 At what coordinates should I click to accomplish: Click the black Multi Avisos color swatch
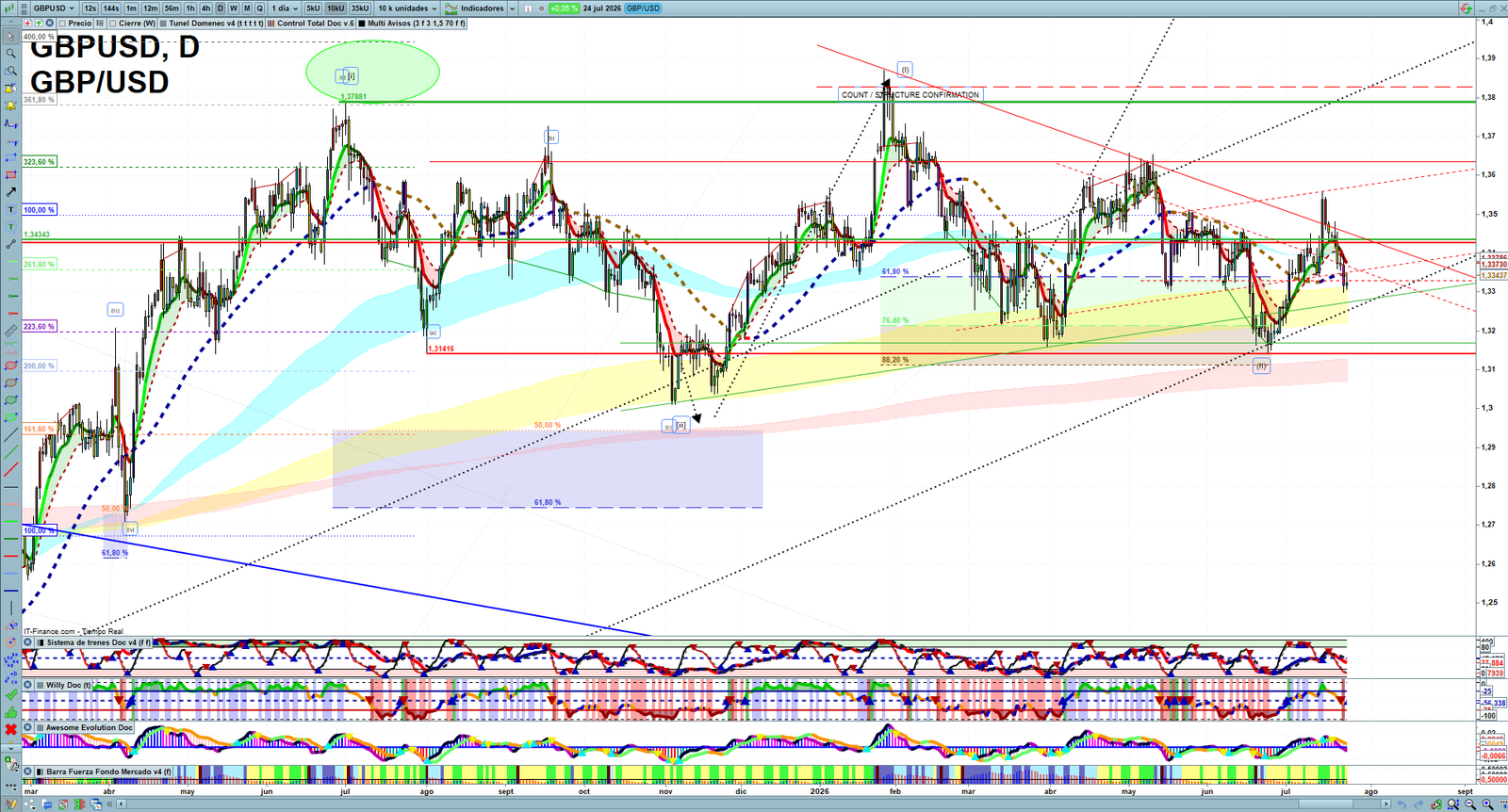362,24
